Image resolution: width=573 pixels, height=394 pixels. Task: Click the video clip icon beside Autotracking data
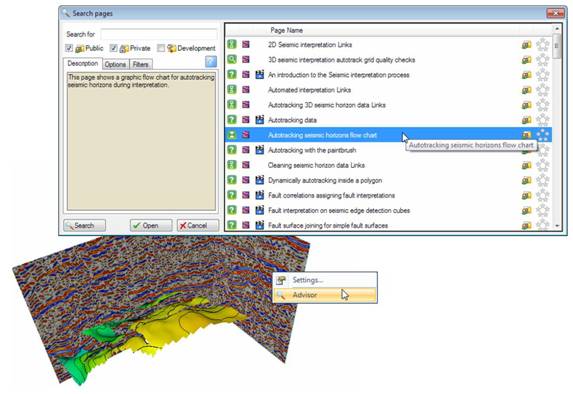[x=259, y=120]
